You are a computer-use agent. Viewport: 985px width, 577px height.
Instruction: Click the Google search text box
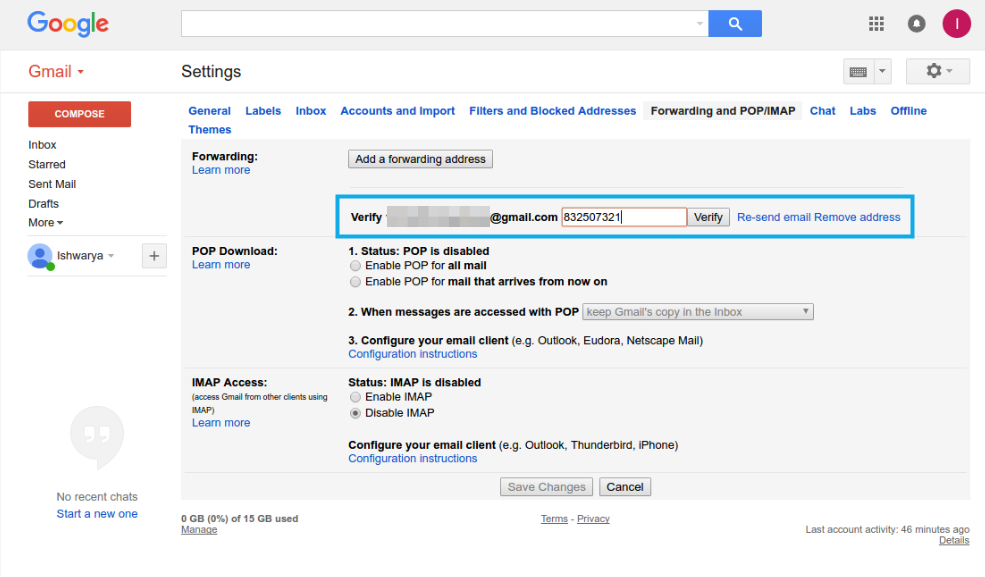pyautogui.click(x=444, y=24)
